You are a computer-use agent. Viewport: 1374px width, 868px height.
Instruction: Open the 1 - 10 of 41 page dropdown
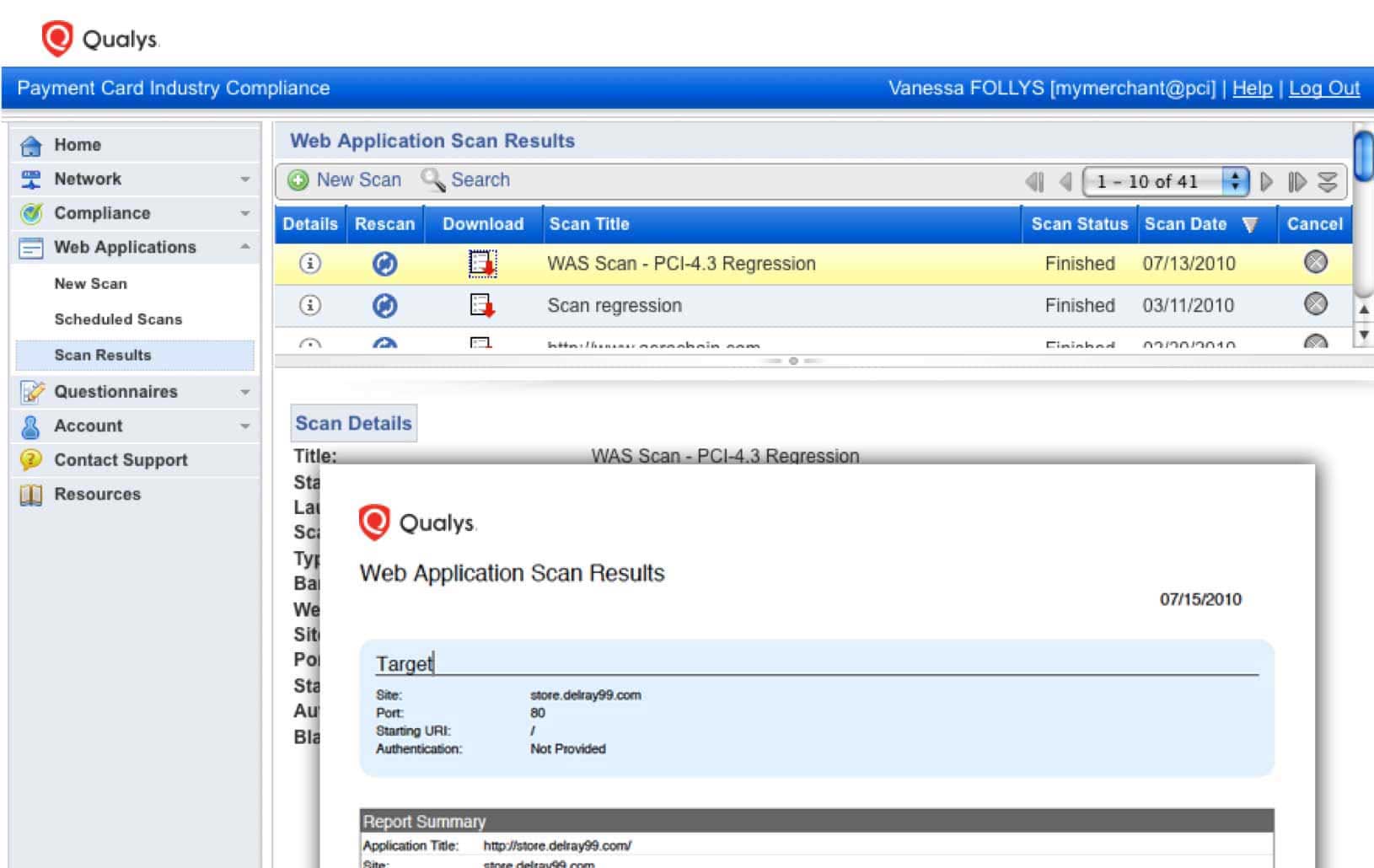(1234, 182)
